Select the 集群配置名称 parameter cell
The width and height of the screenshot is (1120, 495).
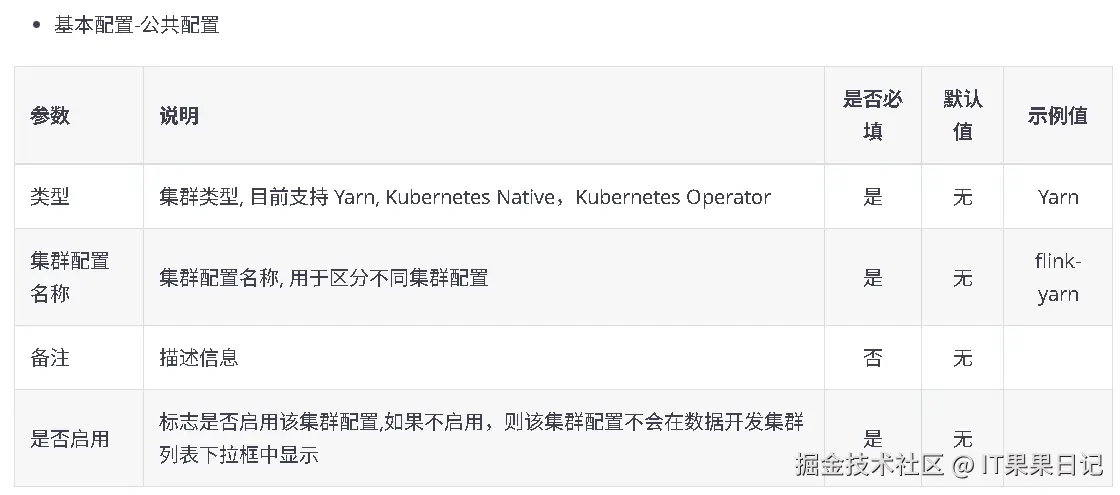point(70,277)
